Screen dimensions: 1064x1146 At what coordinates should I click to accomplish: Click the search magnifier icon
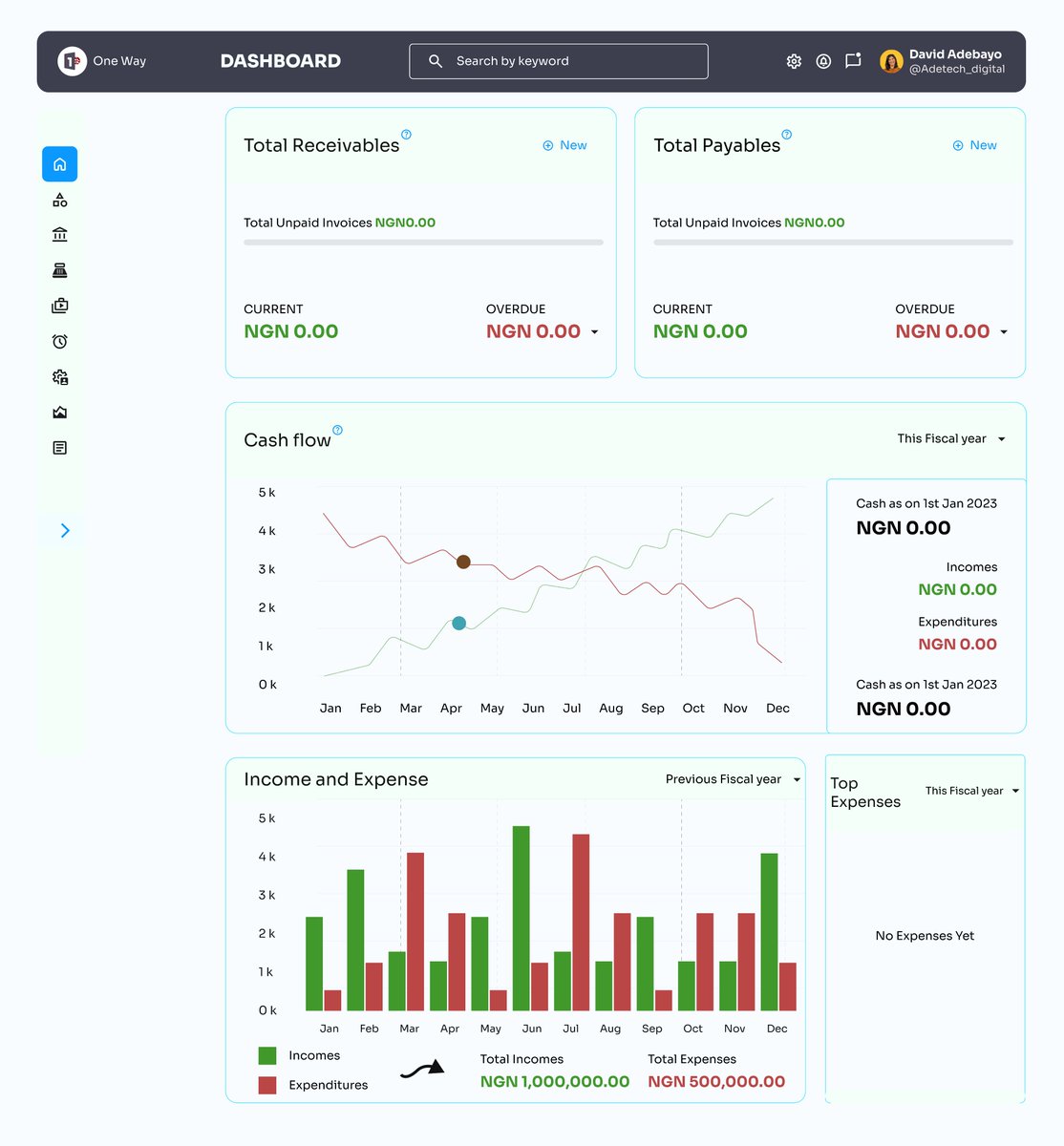(436, 61)
